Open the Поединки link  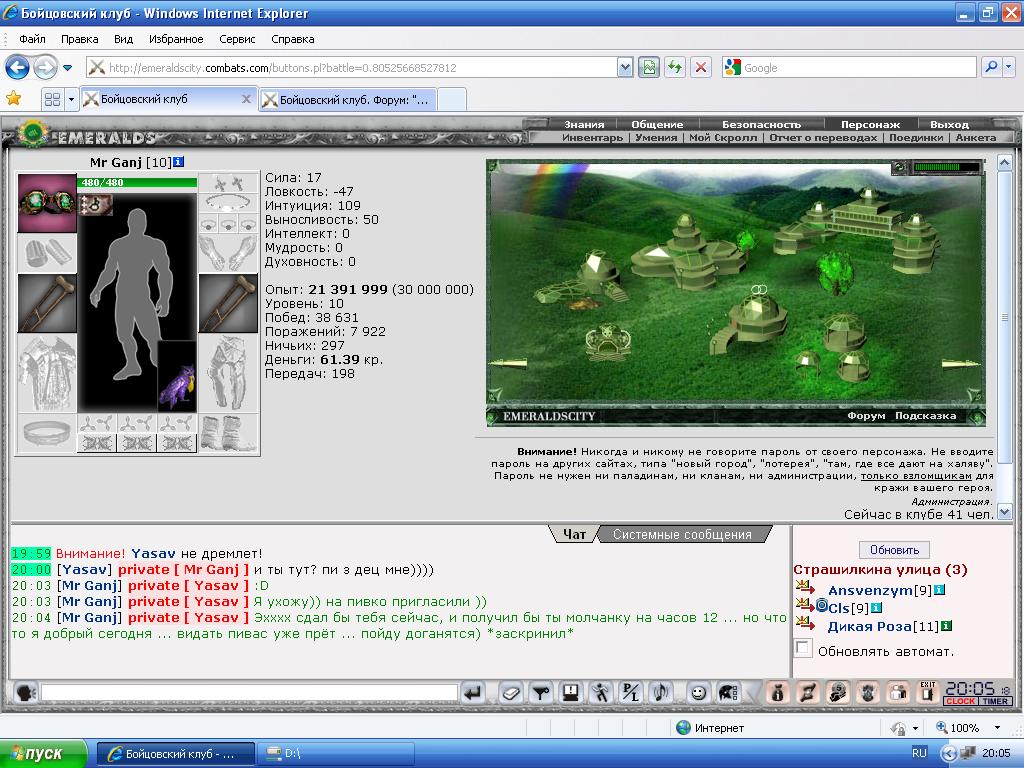point(916,138)
